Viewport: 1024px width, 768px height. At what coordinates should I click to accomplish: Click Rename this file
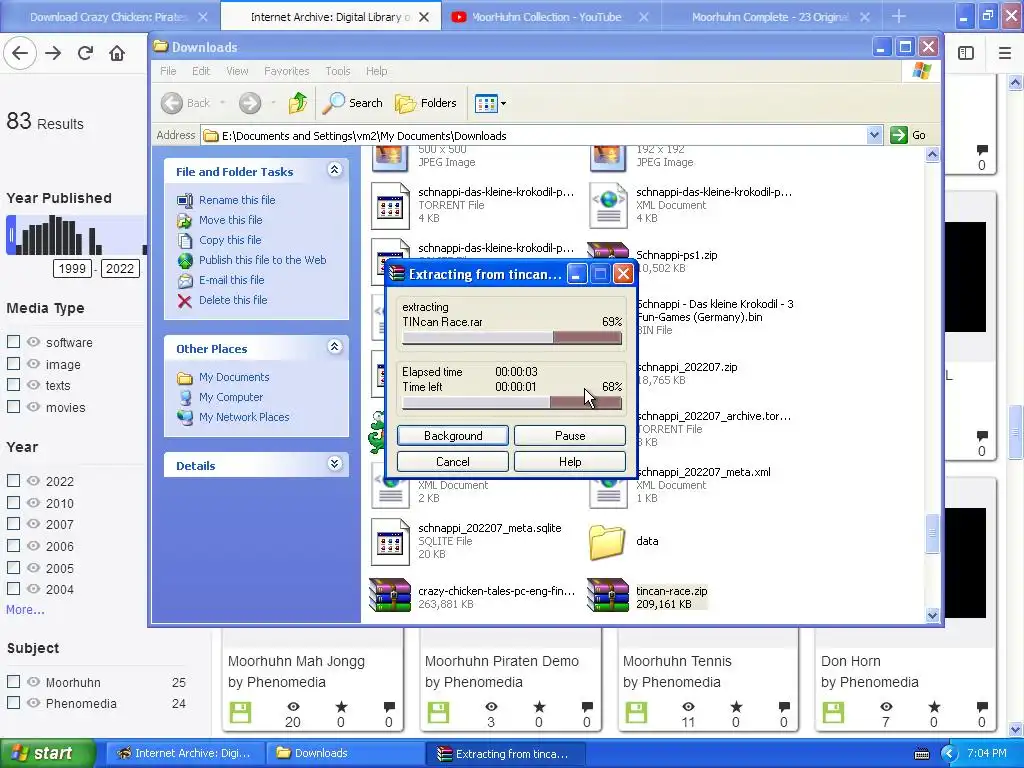coord(237,200)
